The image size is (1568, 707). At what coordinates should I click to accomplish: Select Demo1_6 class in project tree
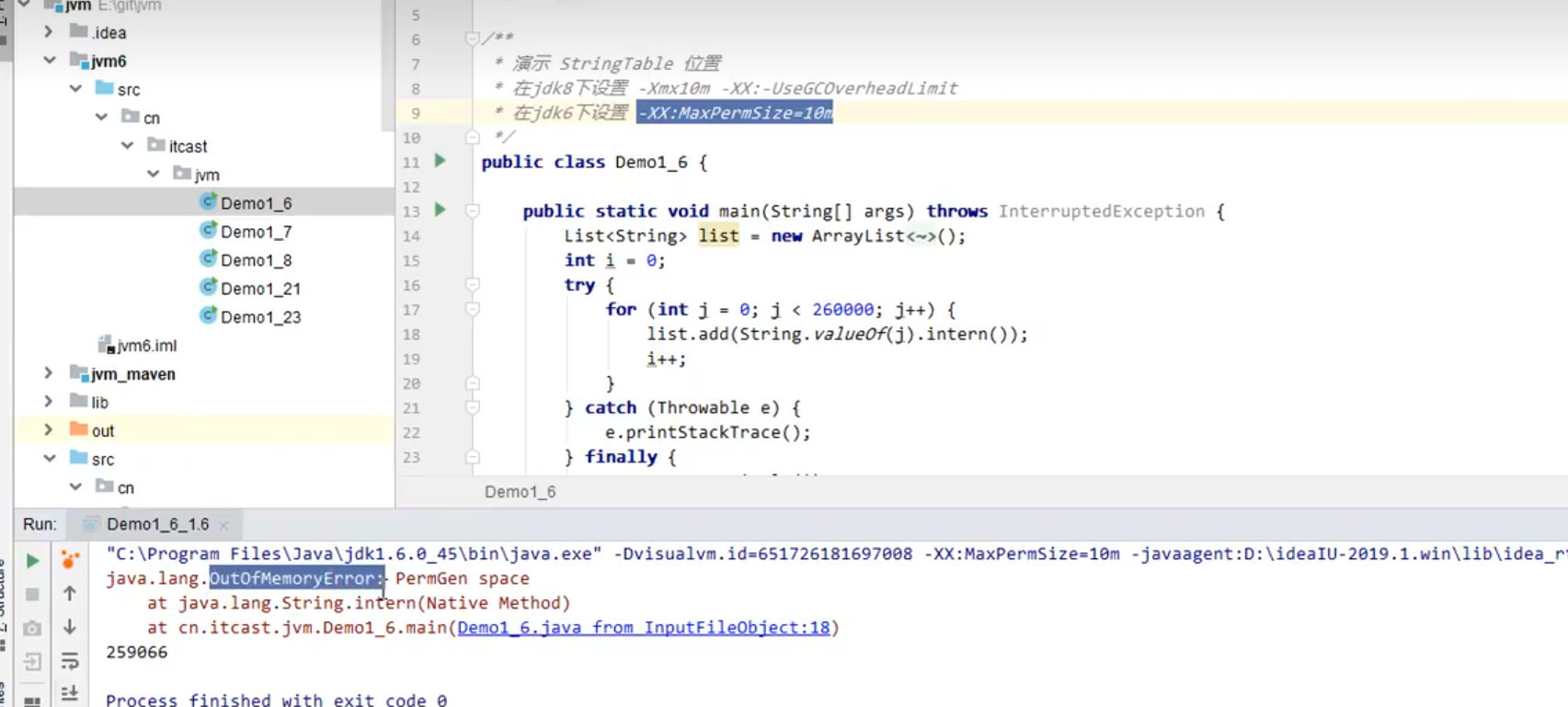[x=204, y=203]
